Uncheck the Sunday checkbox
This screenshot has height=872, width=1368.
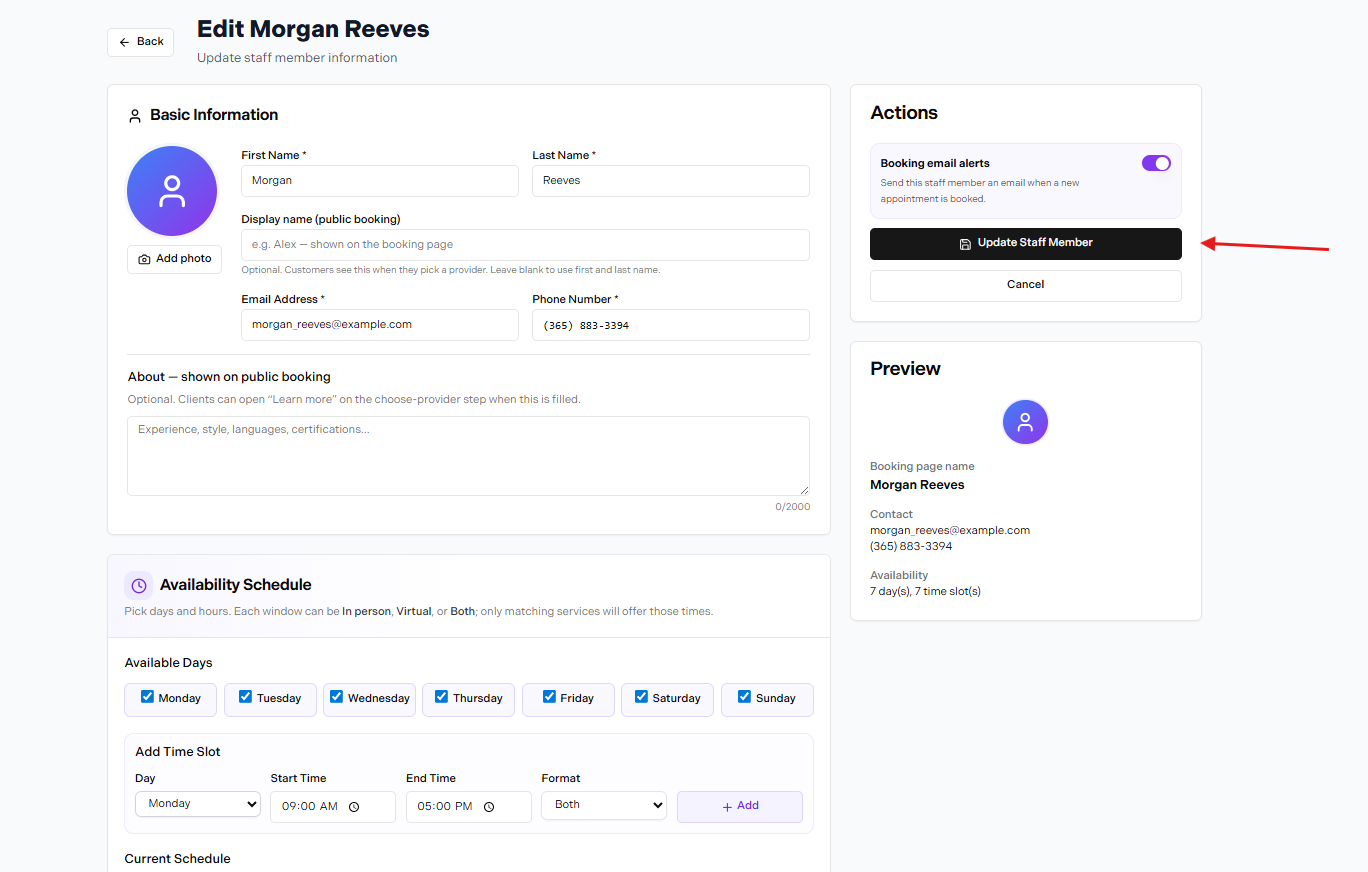pyautogui.click(x=744, y=697)
